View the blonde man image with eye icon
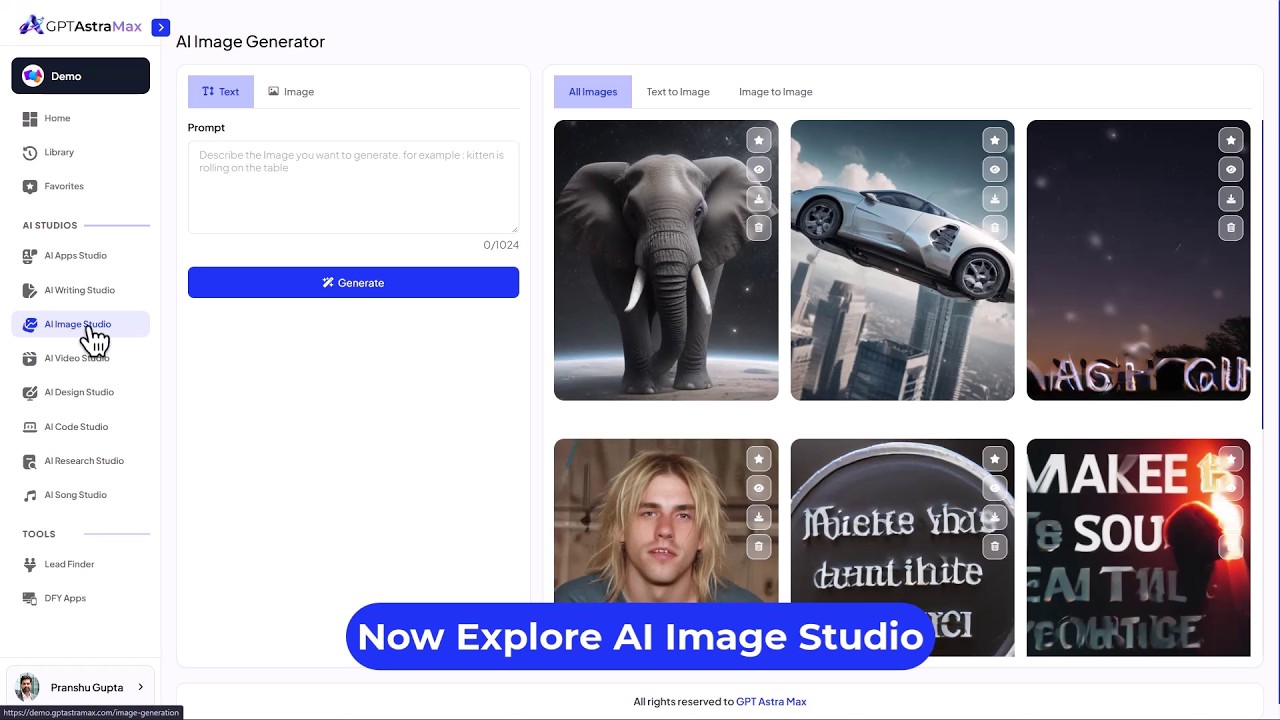This screenshot has width=1280, height=720. pyautogui.click(x=759, y=488)
